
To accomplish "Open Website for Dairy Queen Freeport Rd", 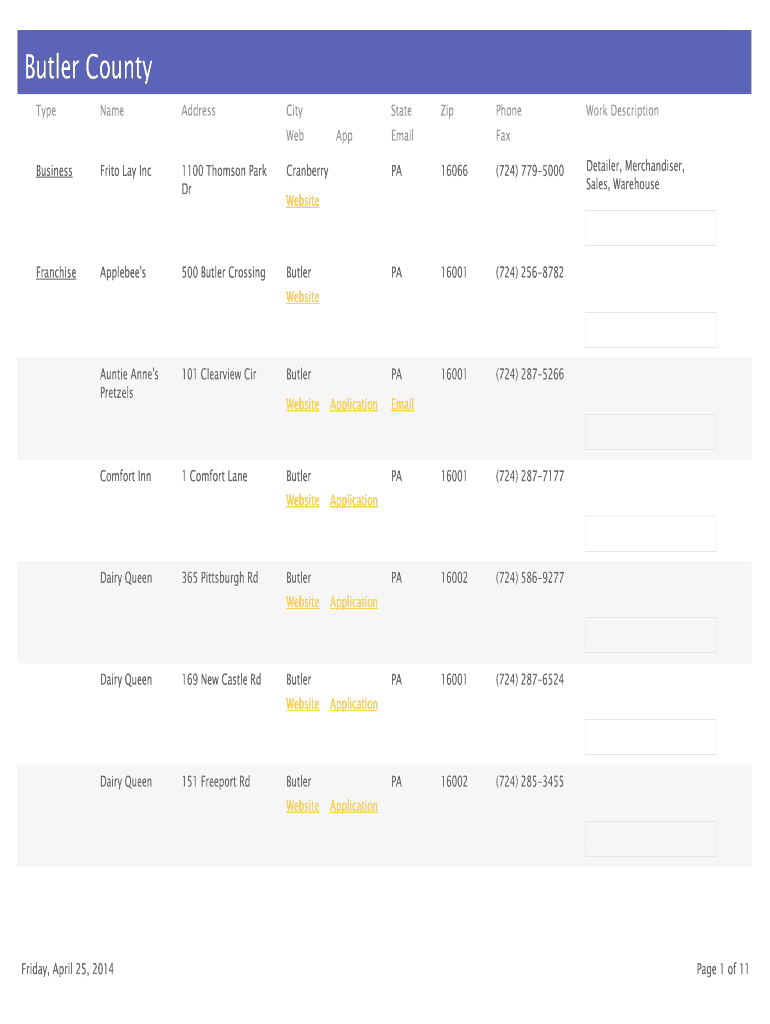I will [302, 807].
